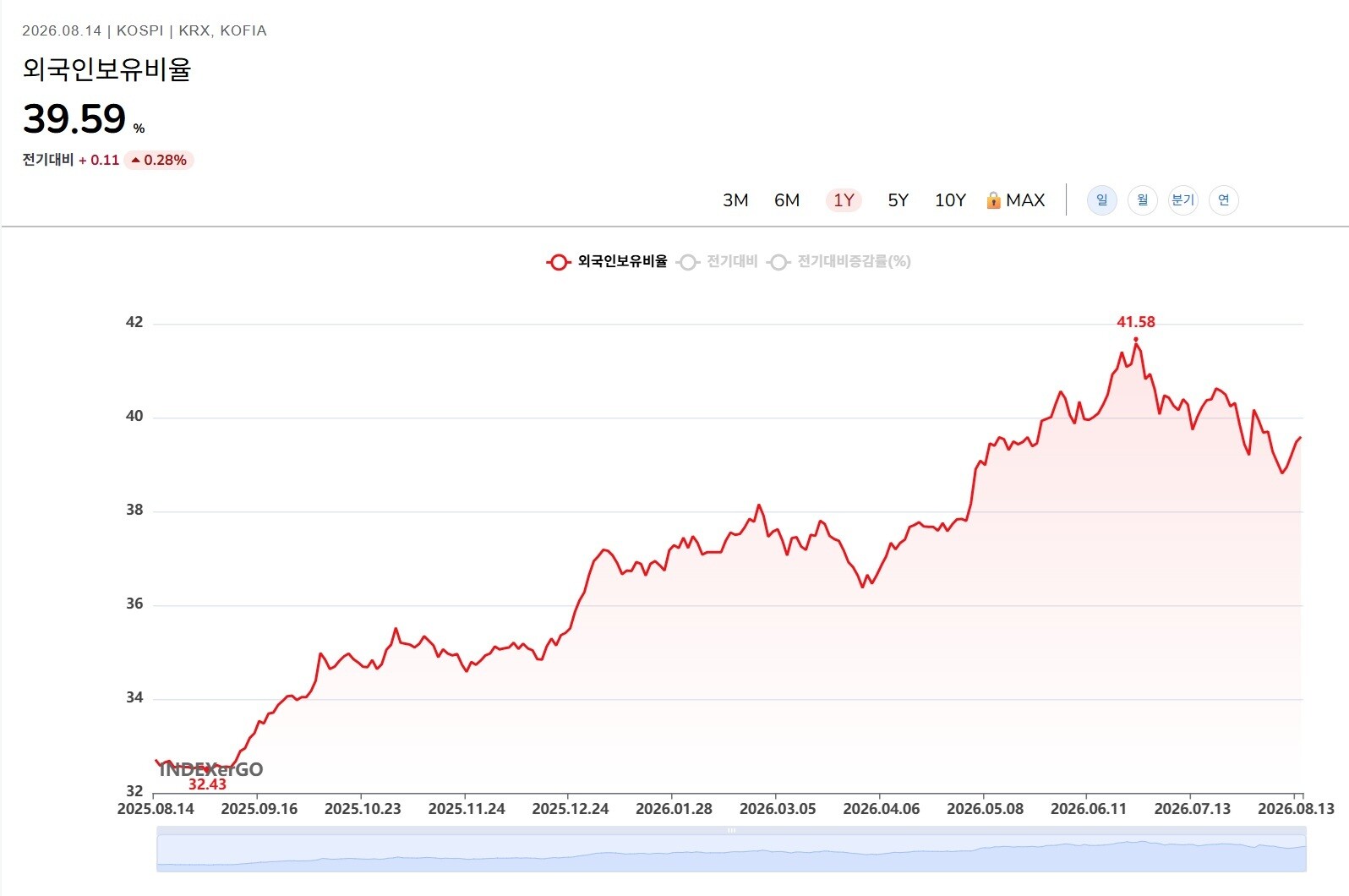Set interval to 월 (monthly)
1349x896 pixels.
click(x=1143, y=200)
